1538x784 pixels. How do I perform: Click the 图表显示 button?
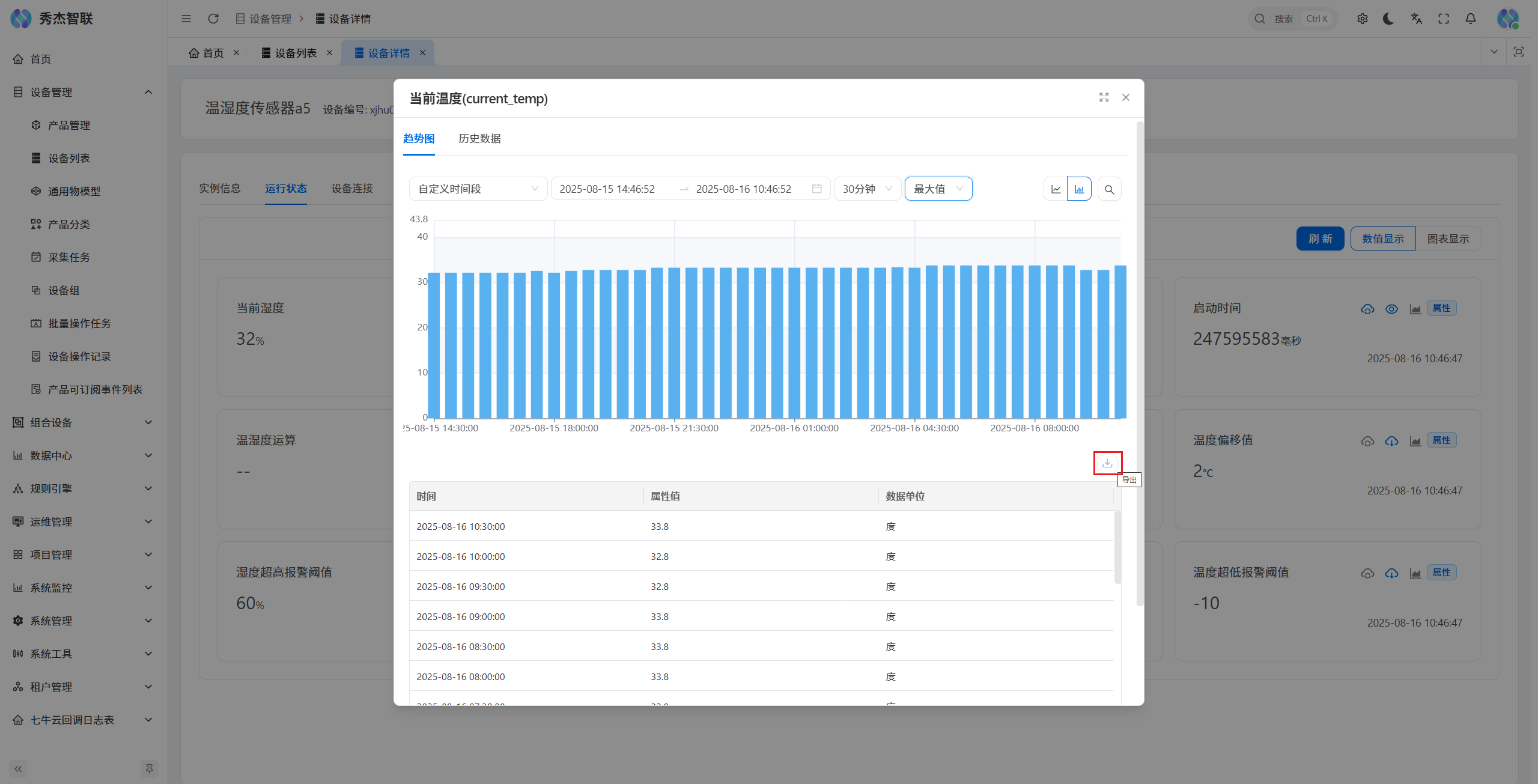tap(1448, 239)
